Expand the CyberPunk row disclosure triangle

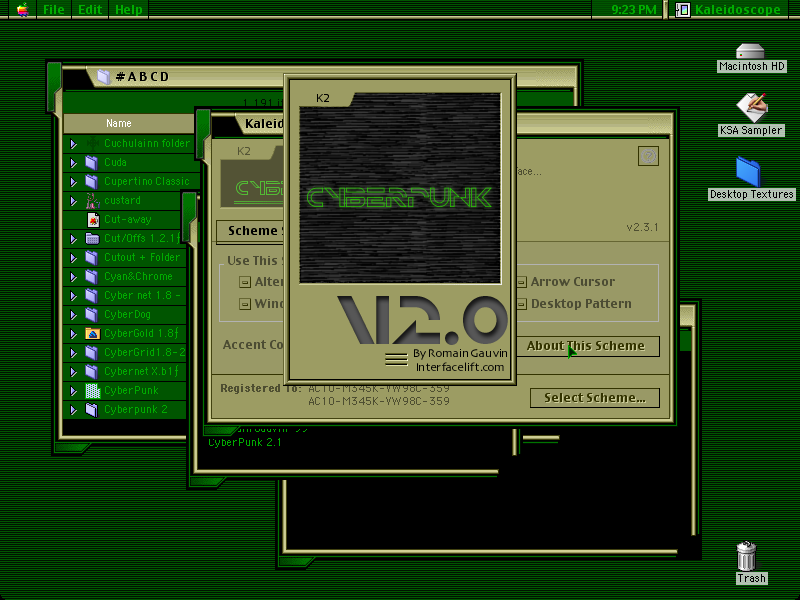[x=73, y=391]
